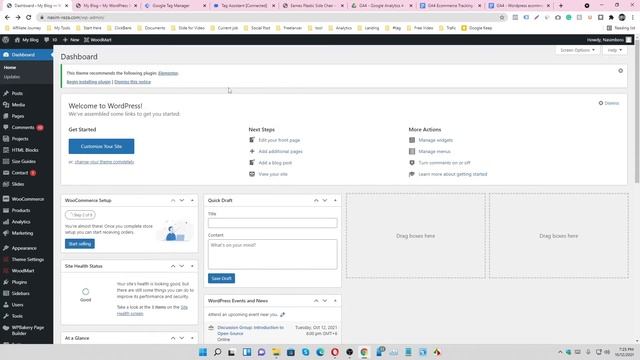Click the Analytics sidebar icon
This screenshot has height=360, width=640.
[x=6, y=222]
